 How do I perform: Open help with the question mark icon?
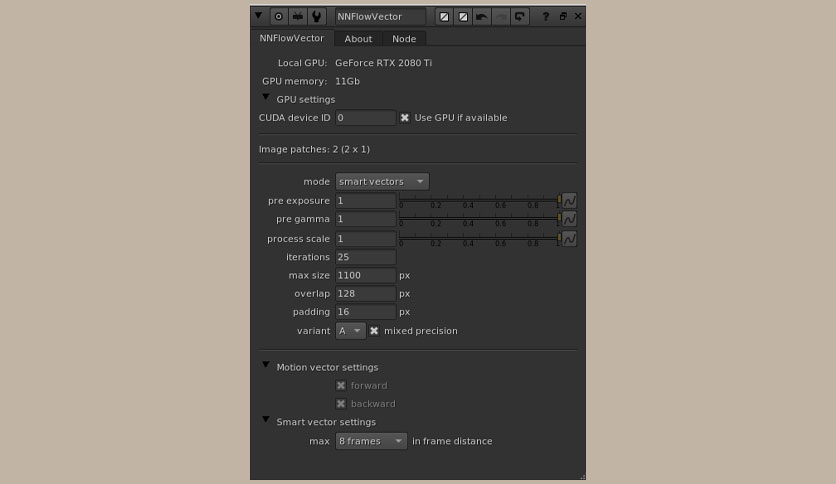tap(545, 17)
